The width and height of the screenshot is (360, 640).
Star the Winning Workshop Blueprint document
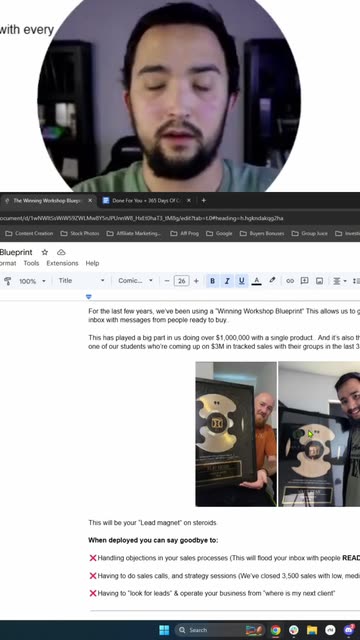click(45, 252)
